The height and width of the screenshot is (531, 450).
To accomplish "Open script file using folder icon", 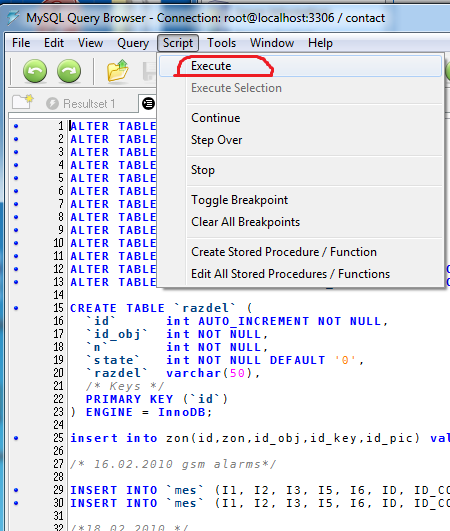I will click(117, 70).
